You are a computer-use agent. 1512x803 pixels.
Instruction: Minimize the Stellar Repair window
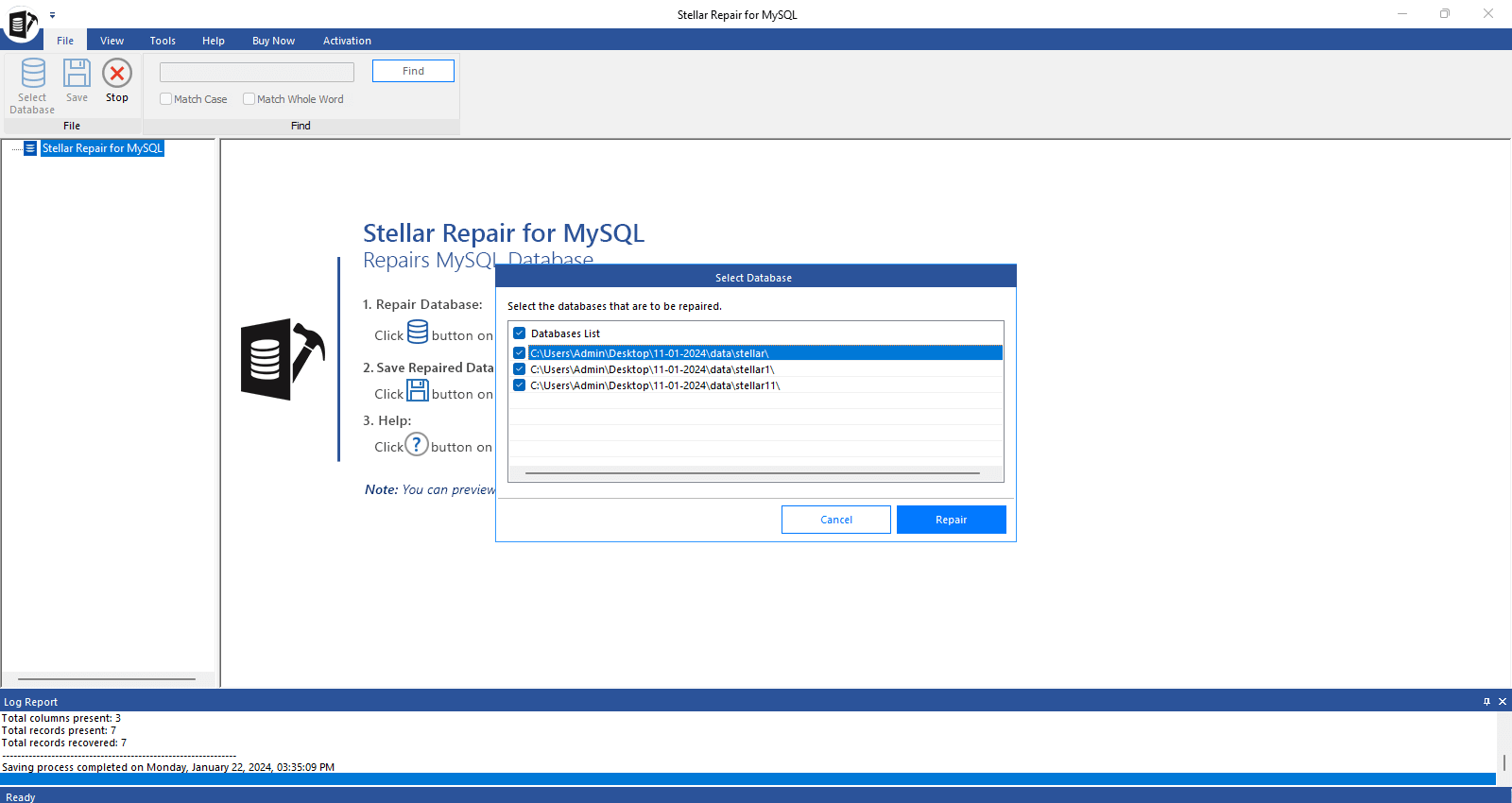coord(1402,14)
